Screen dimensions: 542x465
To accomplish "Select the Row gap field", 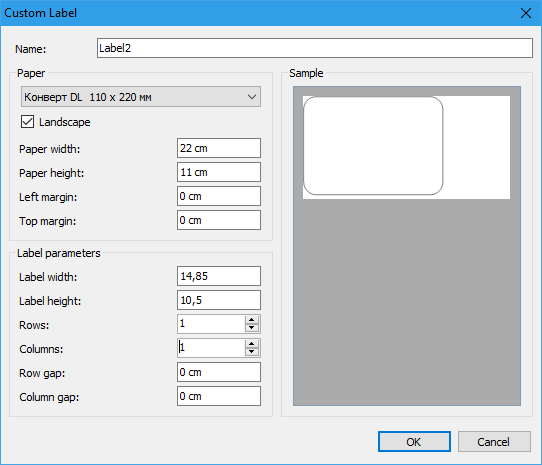I will [219, 372].
